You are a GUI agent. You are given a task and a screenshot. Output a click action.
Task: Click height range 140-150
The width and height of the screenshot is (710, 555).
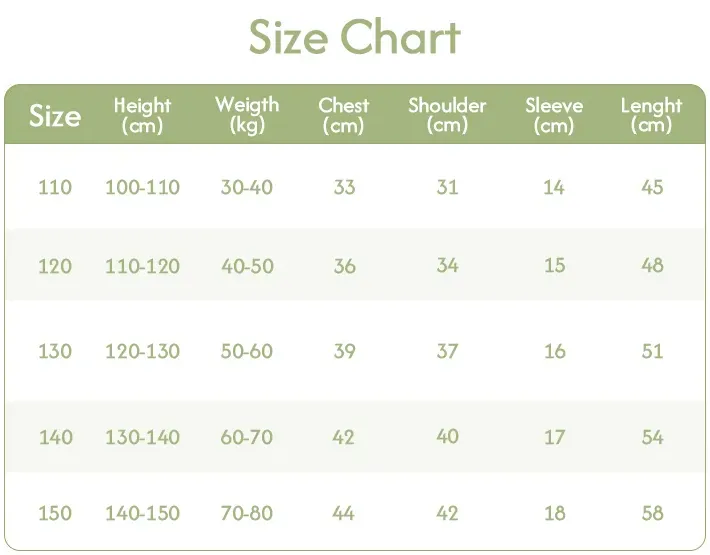point(142,513)
